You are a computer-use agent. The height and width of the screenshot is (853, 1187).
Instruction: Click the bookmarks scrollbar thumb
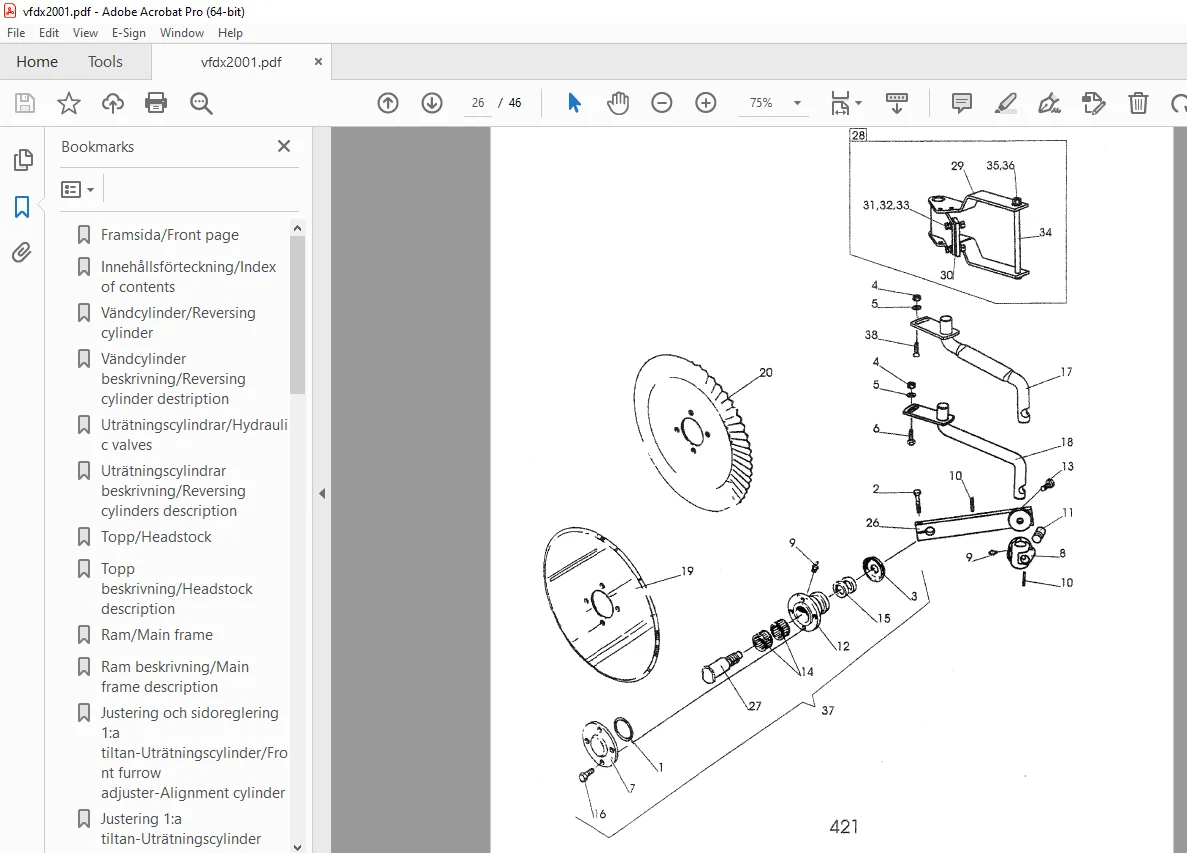pyautogui.click(x=298, y=315)
